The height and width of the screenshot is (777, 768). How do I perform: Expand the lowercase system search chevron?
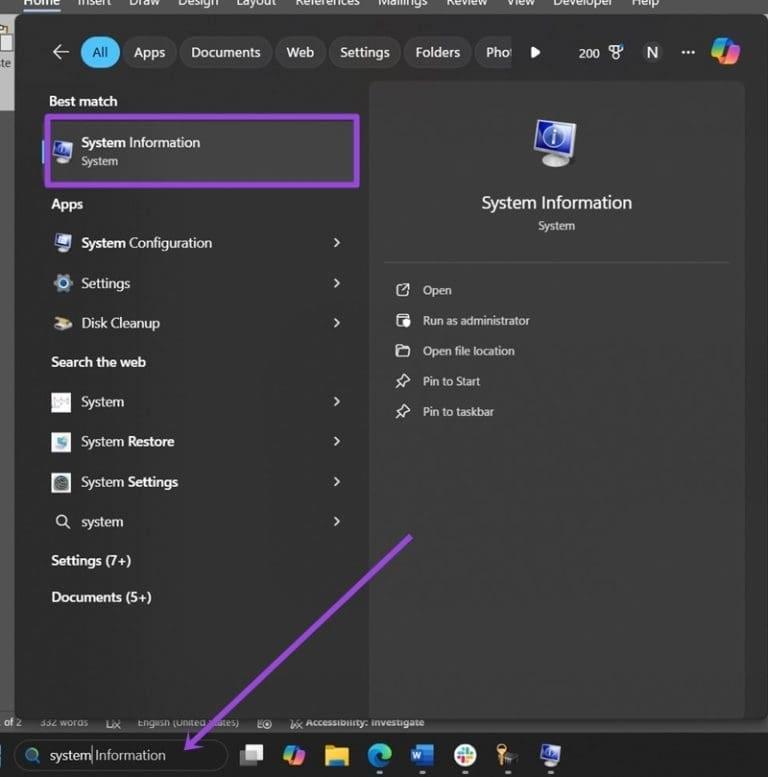coord(337,521)
